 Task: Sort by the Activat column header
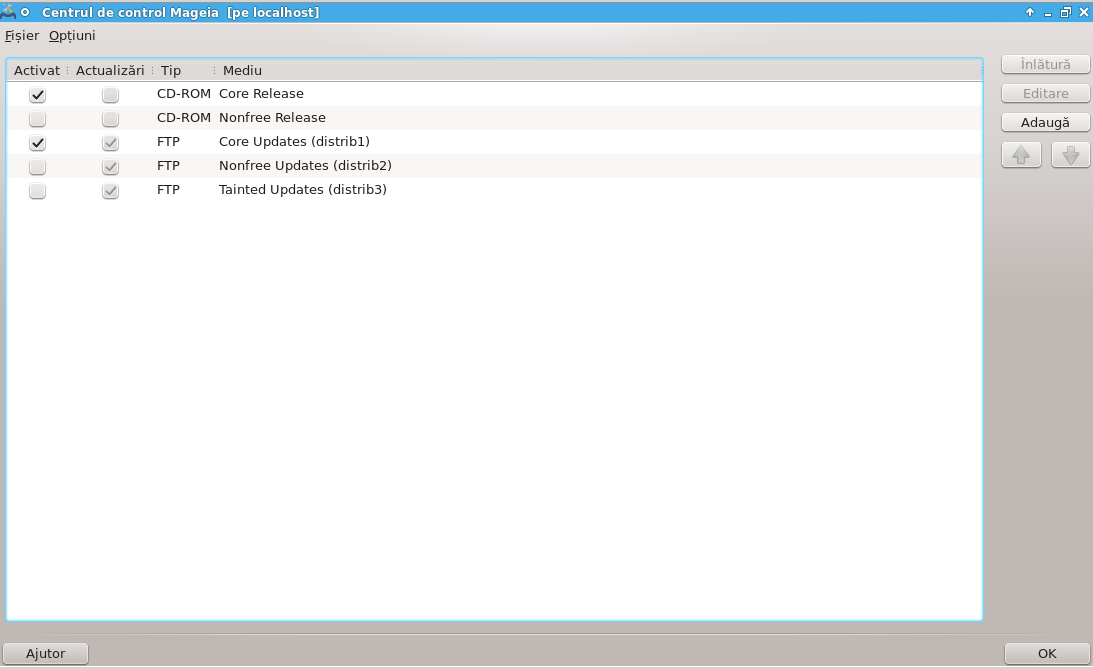pos(37,70)
